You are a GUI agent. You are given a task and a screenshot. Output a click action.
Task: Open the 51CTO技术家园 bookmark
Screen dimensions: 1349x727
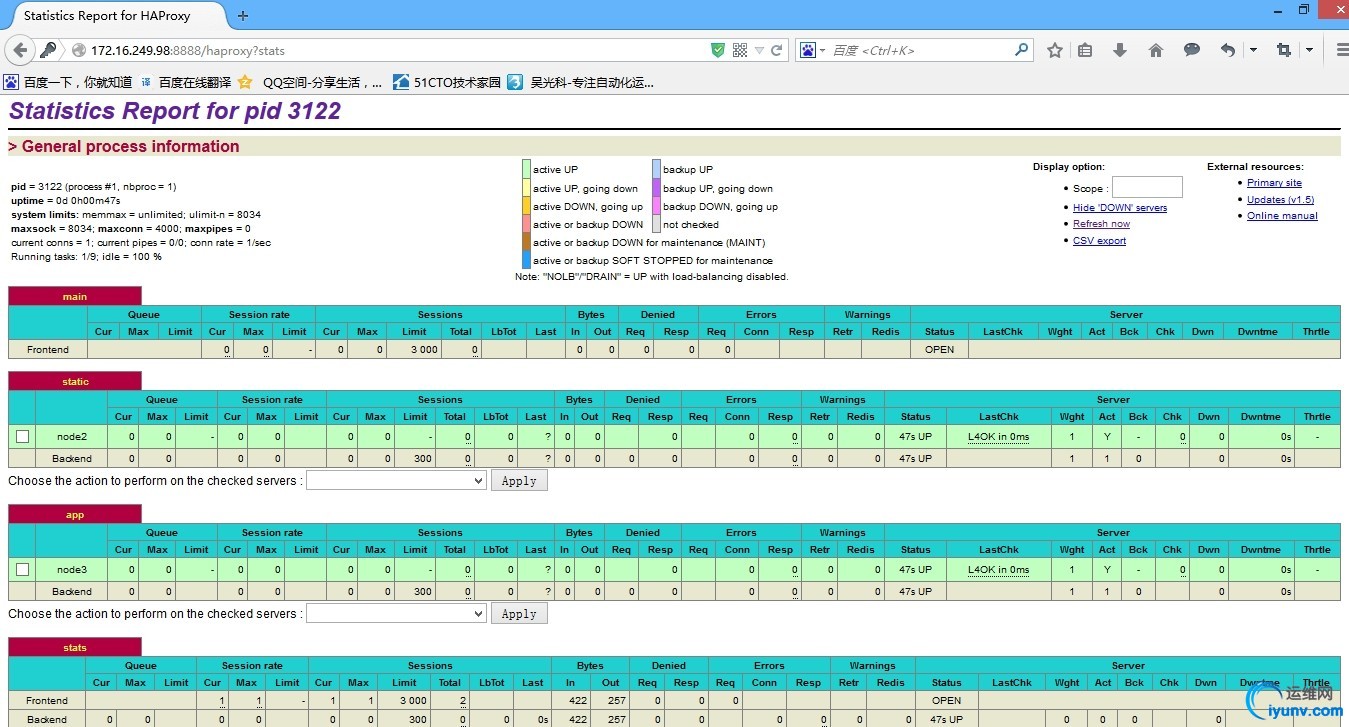point(447,83)
